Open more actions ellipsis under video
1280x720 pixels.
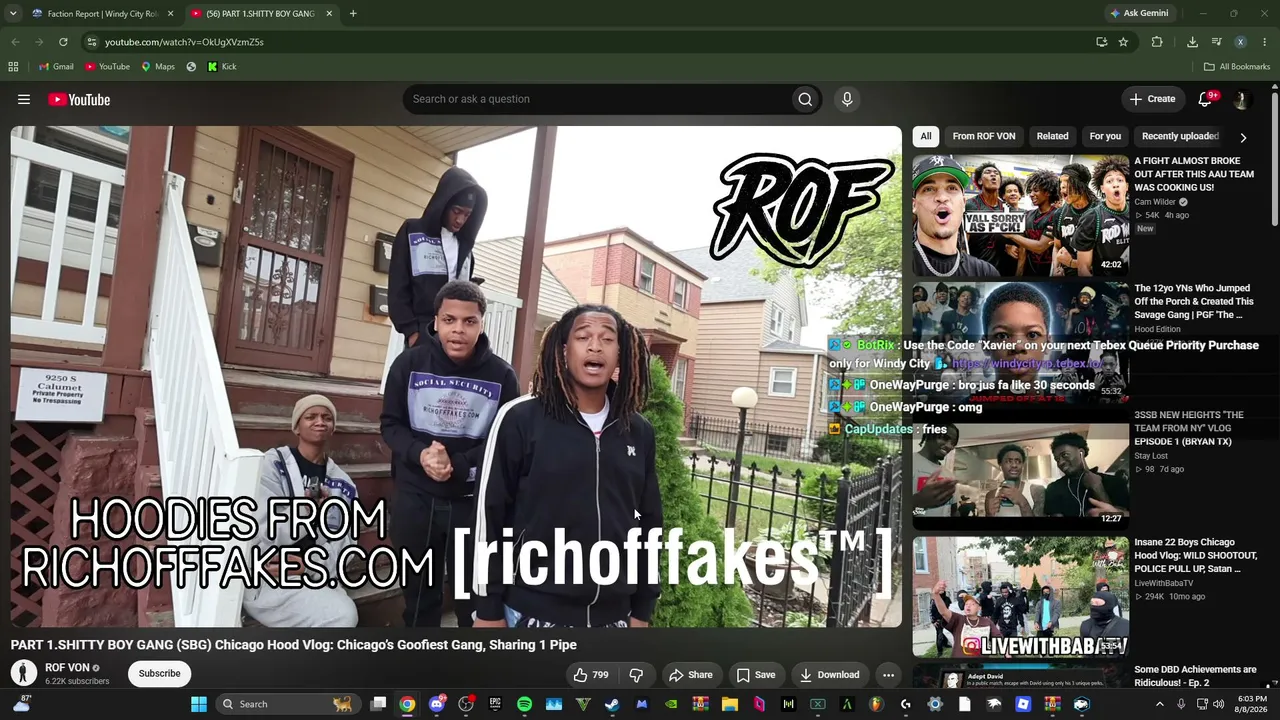(888, 675)
